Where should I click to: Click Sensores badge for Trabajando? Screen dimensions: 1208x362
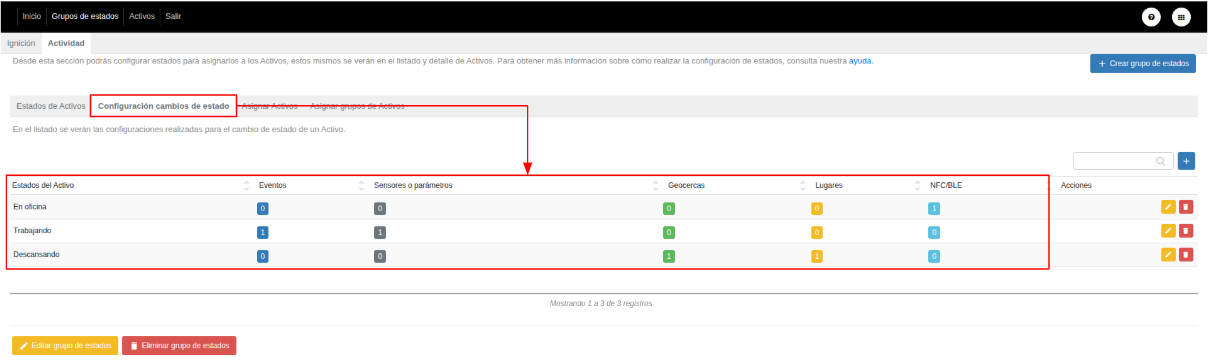click(x=380, y=232)
